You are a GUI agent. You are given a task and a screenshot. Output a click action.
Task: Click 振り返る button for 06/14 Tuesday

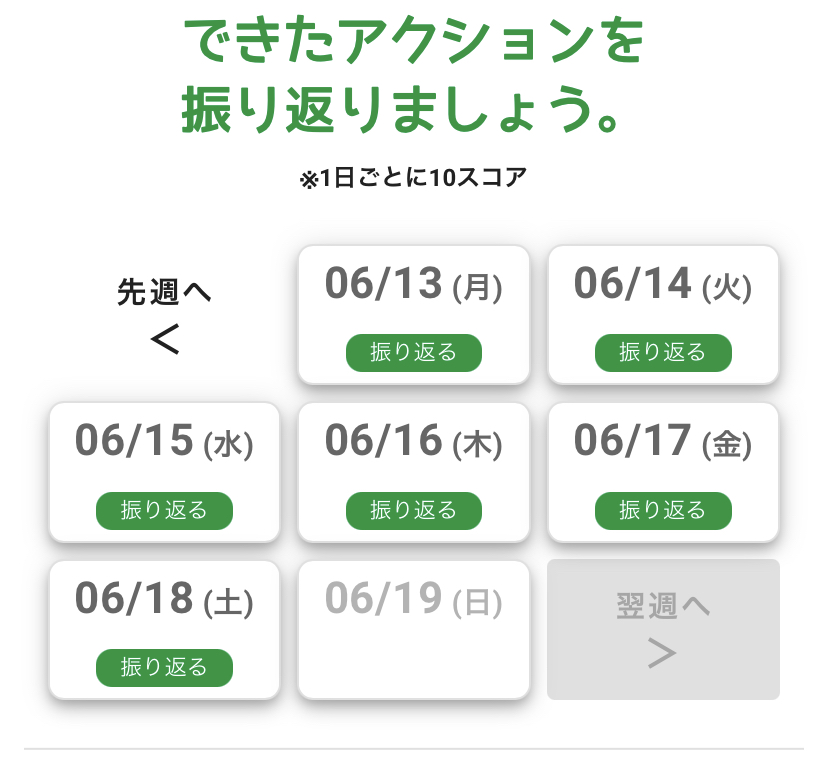point(663,353)
